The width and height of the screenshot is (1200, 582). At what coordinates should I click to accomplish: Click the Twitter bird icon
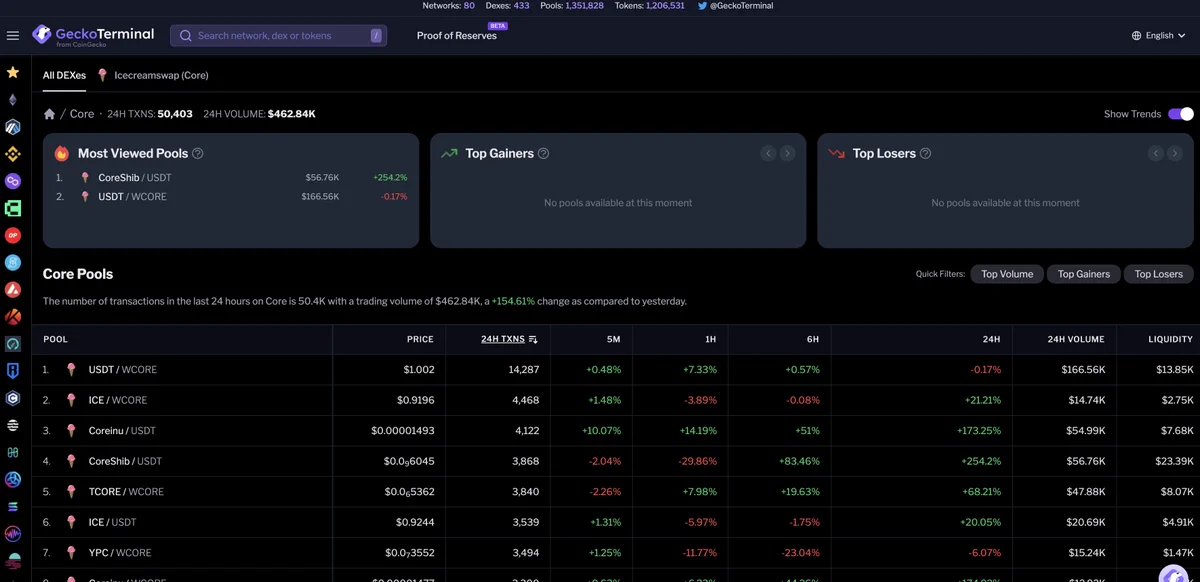[702, 6]
